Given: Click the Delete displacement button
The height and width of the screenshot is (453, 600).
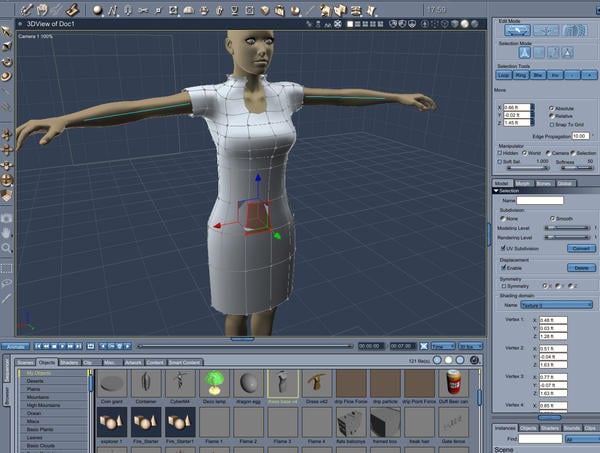Looking at the screenshot, I should coord(581,268).
